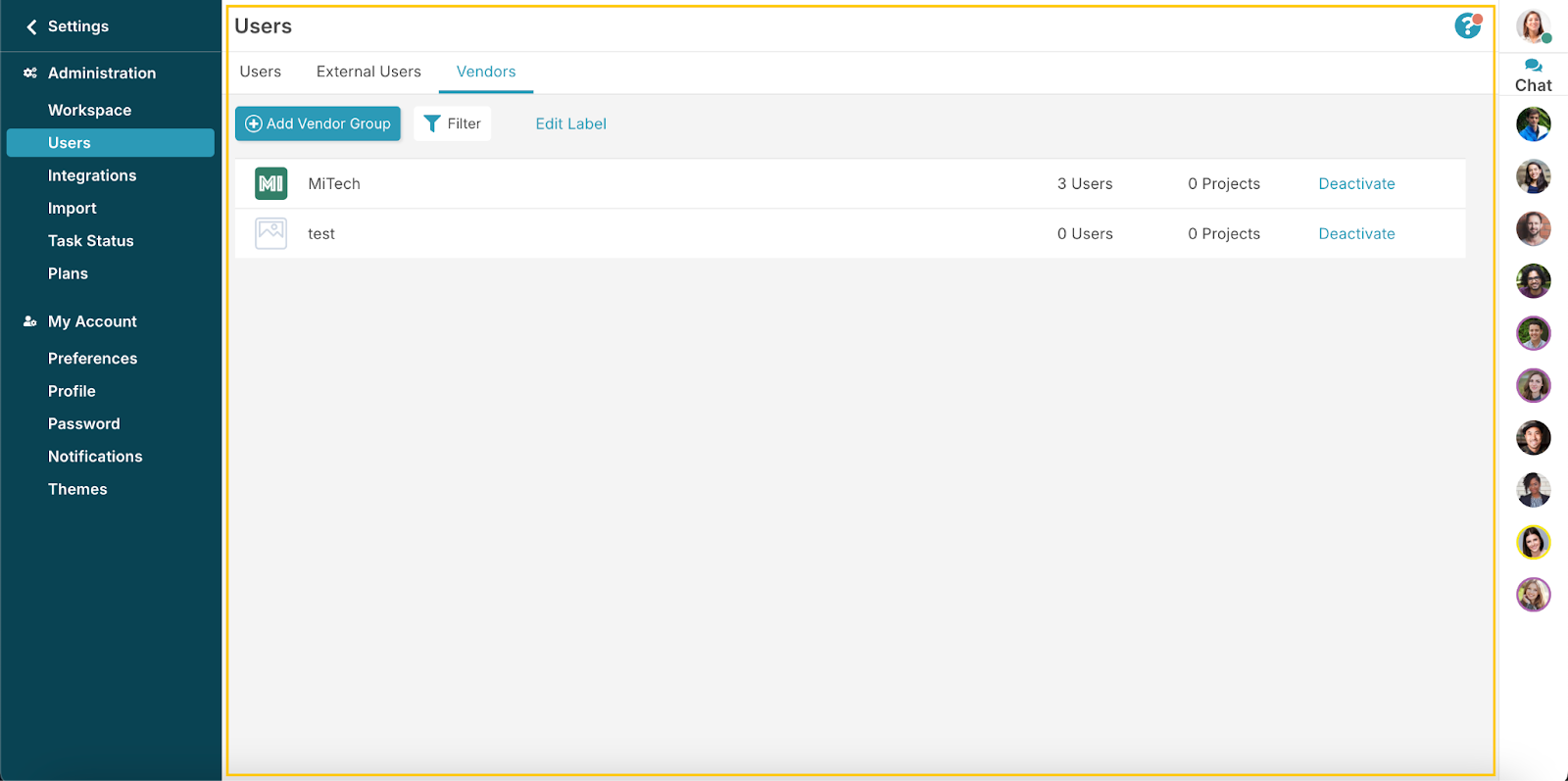Click the help question mark icon

(x=1467, y=26)
